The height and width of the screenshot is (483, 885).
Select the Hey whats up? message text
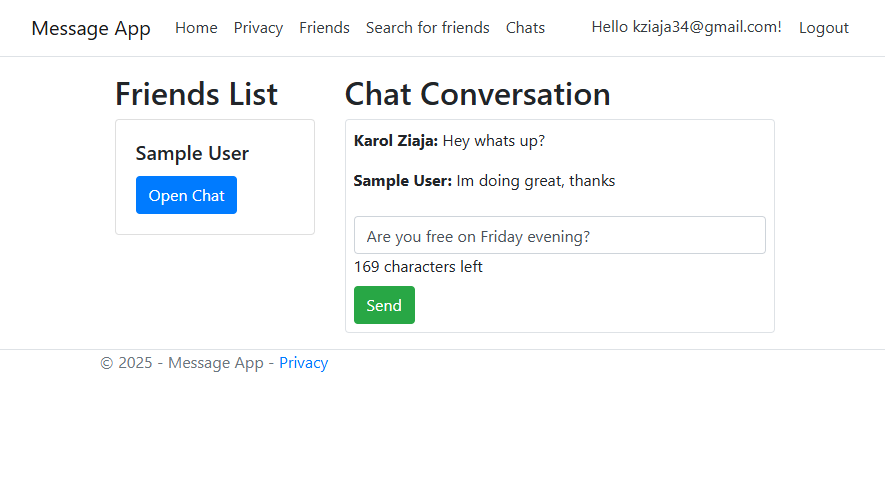click(494, 141)
